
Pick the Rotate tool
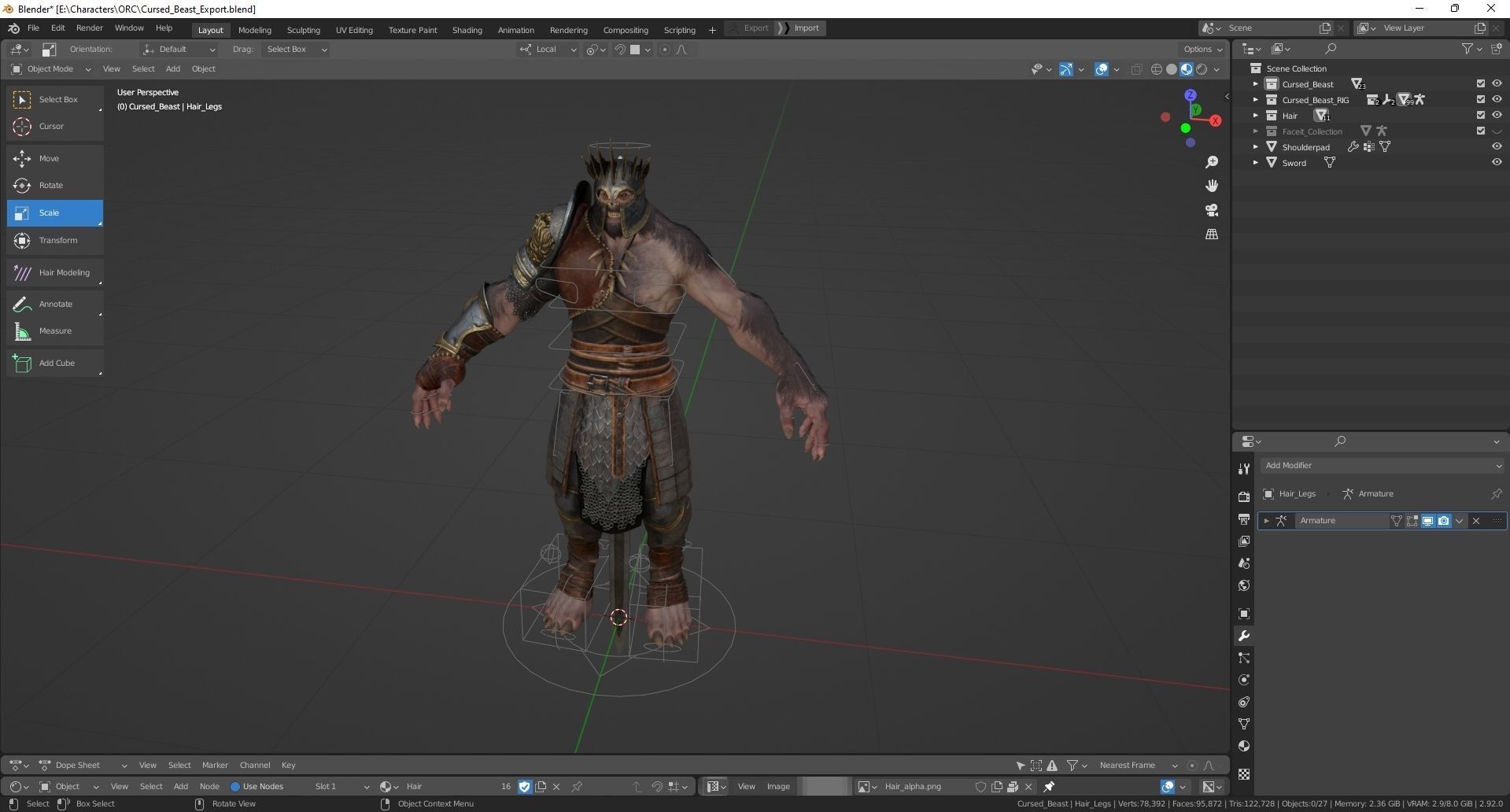point(55,185)
